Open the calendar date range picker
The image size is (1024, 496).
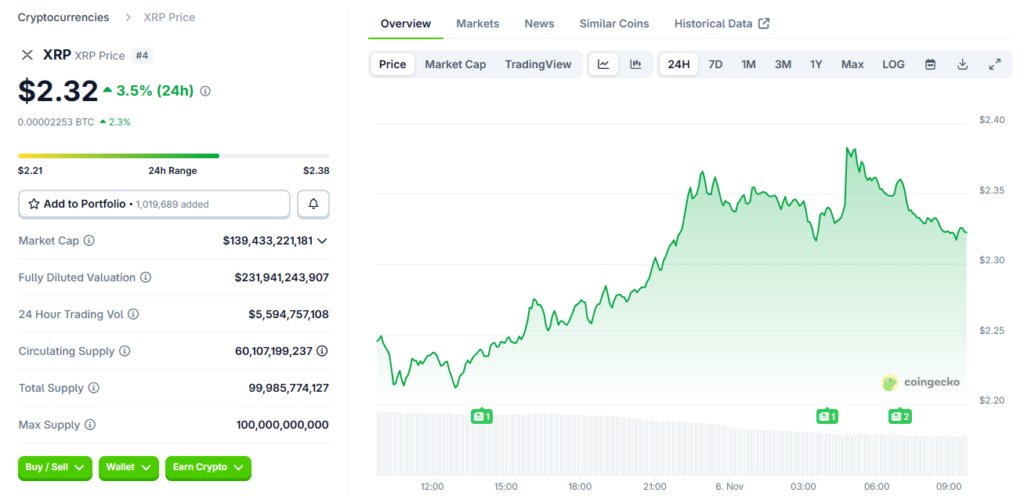[x=931, y=64]
